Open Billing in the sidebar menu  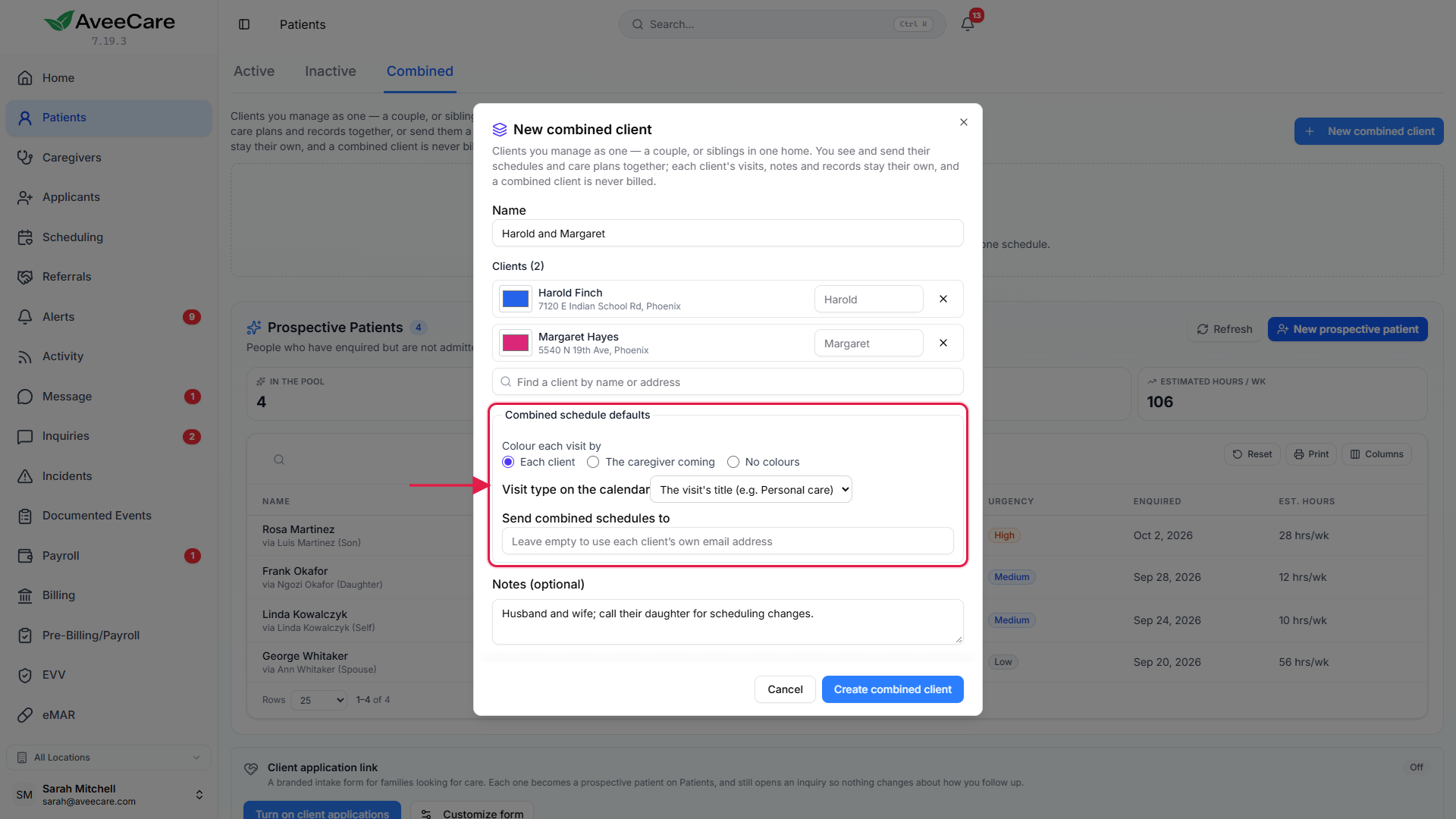[x=108, y=595]
